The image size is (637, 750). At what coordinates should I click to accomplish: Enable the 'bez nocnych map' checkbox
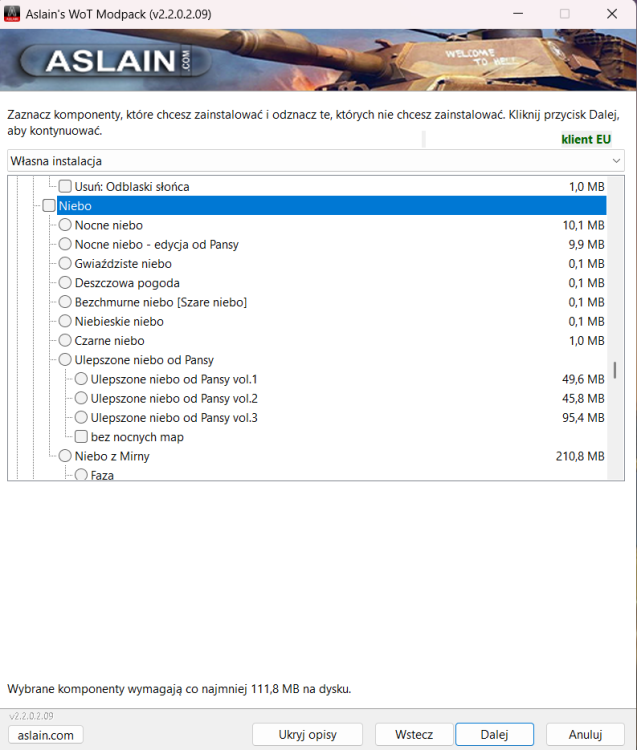click(81, 437)
